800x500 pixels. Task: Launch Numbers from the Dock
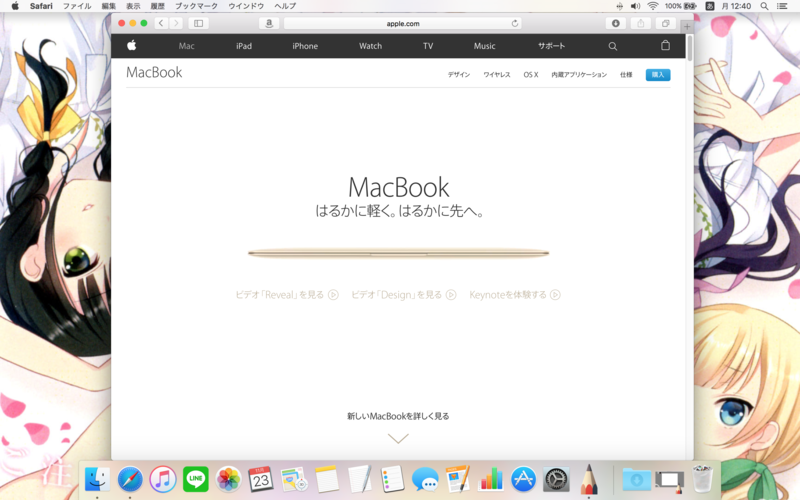coord(491,480)
